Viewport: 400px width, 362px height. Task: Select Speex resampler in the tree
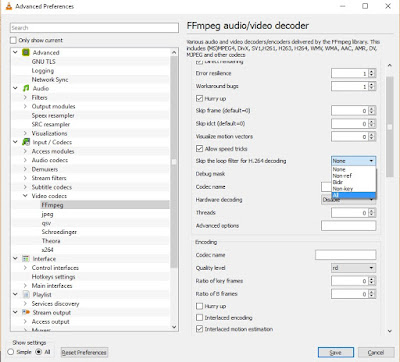click(53, 115)
